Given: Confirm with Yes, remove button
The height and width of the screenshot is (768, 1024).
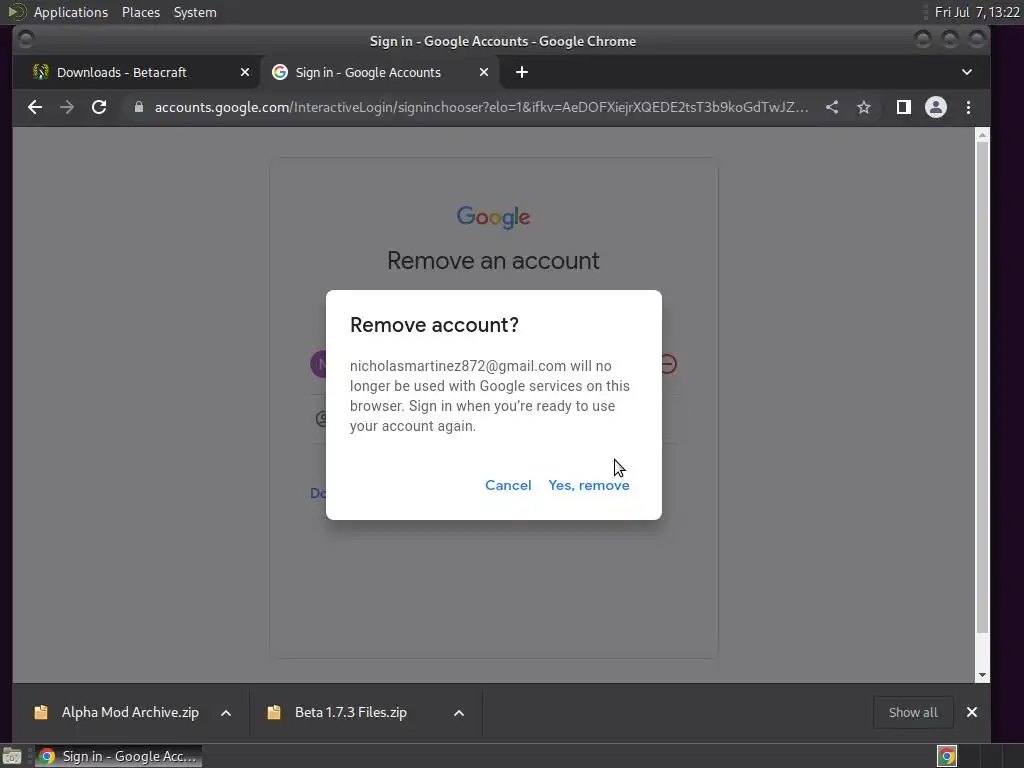Looking at the screenshot, I should (588, 485).
